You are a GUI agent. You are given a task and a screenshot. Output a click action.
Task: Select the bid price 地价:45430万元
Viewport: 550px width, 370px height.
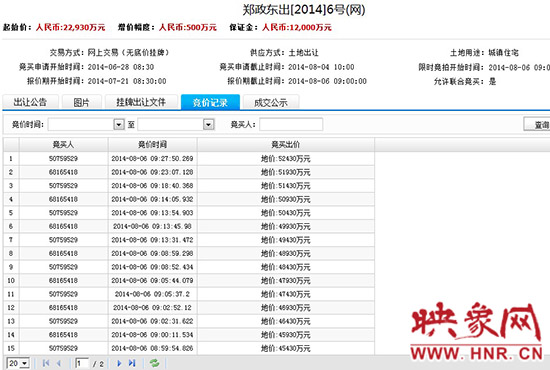[286, 348]
